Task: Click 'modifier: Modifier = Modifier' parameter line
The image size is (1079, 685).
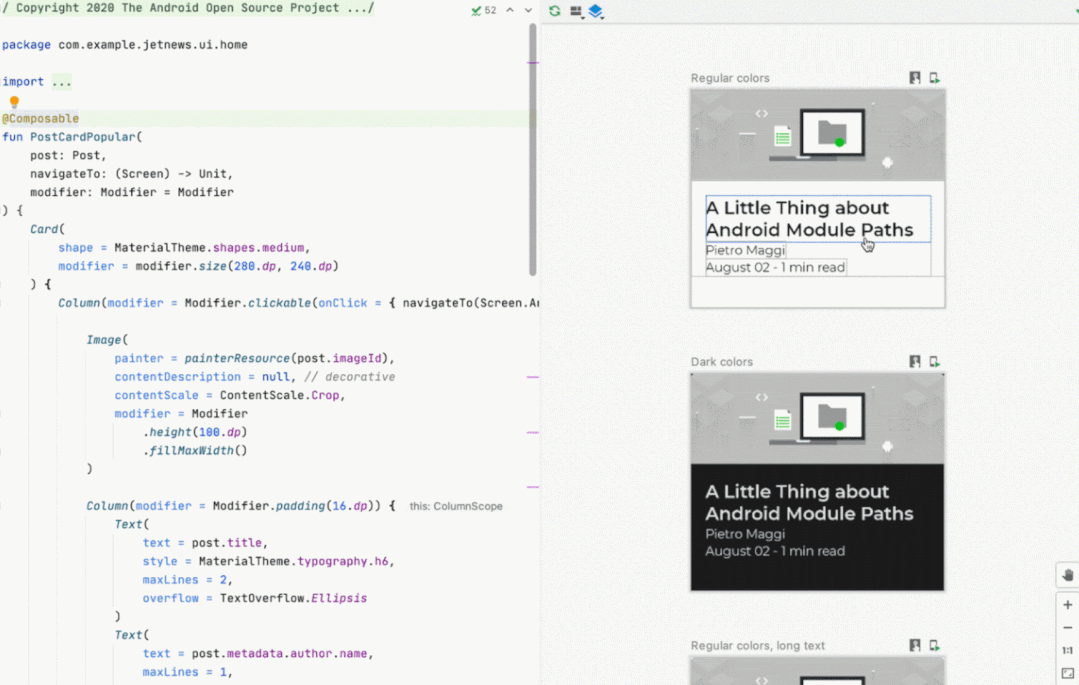Action: pyautogui.click(x=131, y=192)
